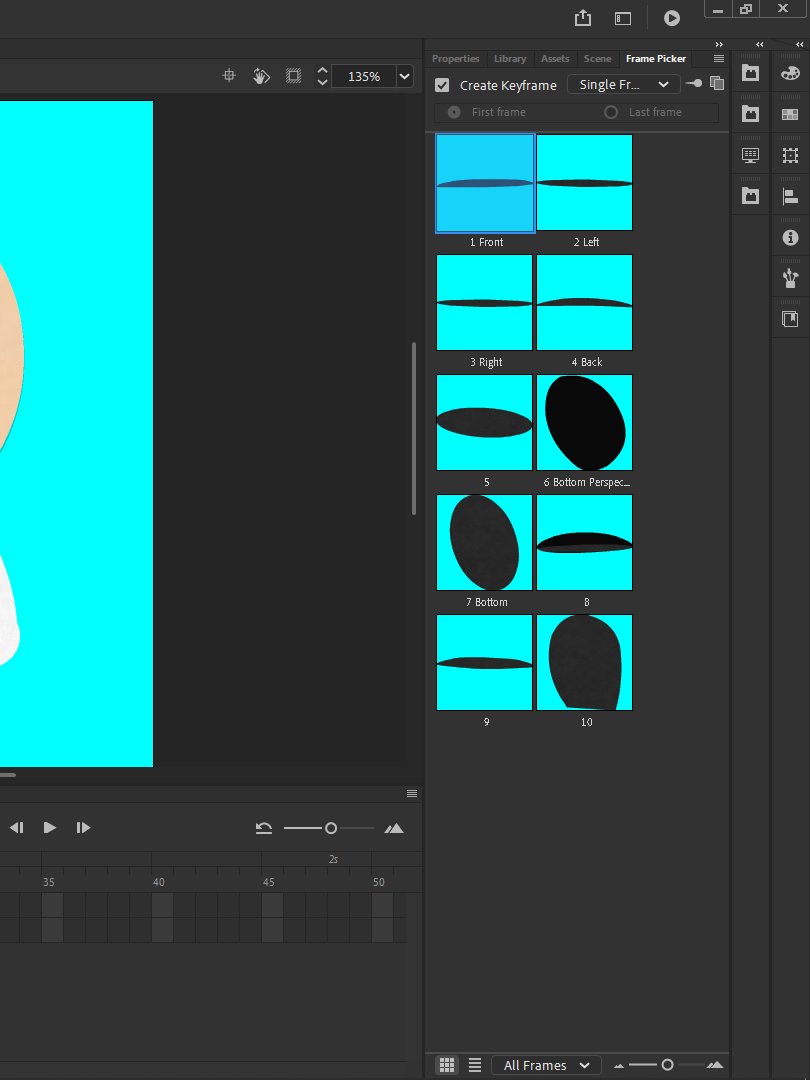Play the timeline animation
This screenshot has height=1080, width=810.
coord(50,827)
